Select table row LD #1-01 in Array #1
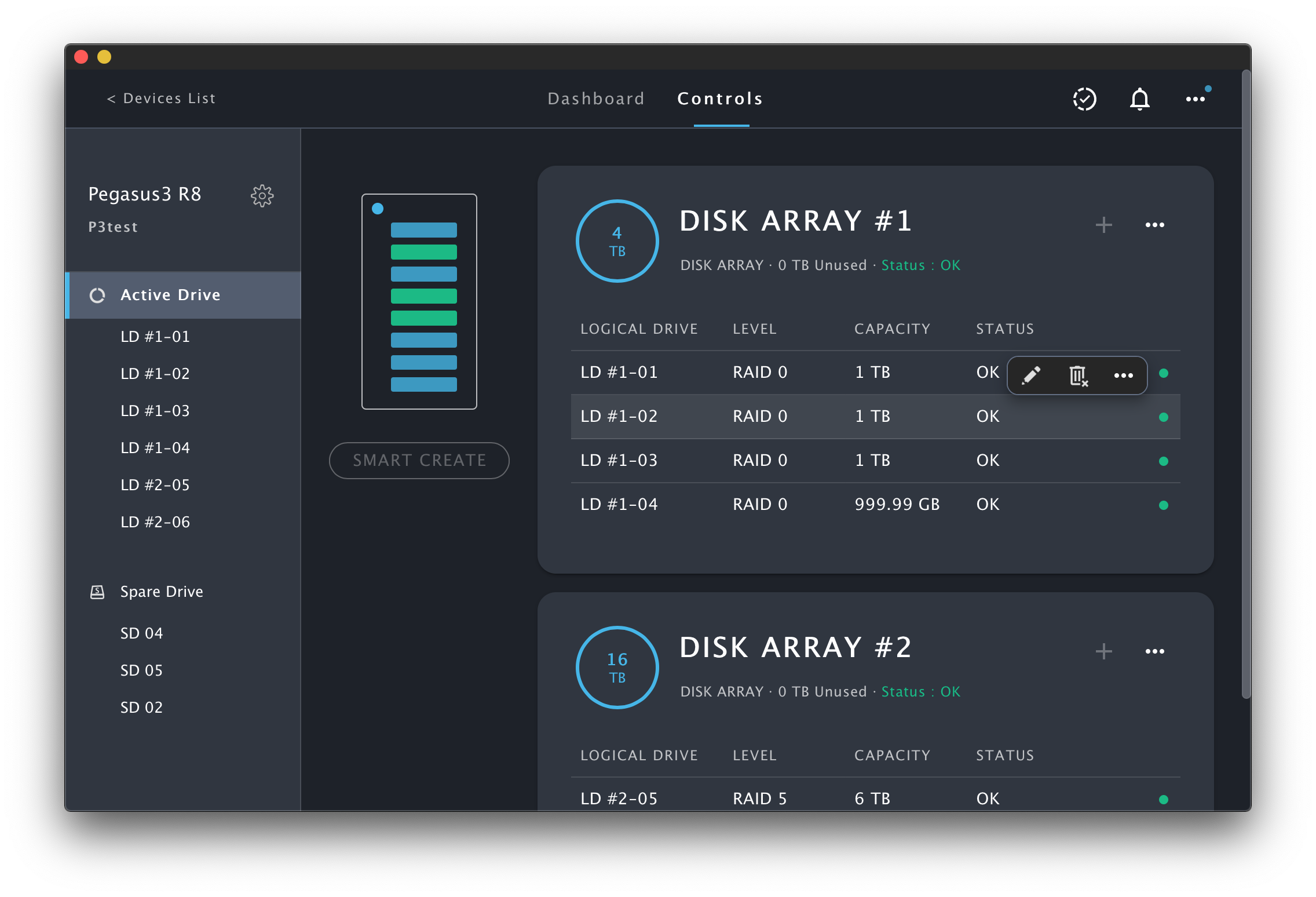1316x897 pixels. [875, 373]
